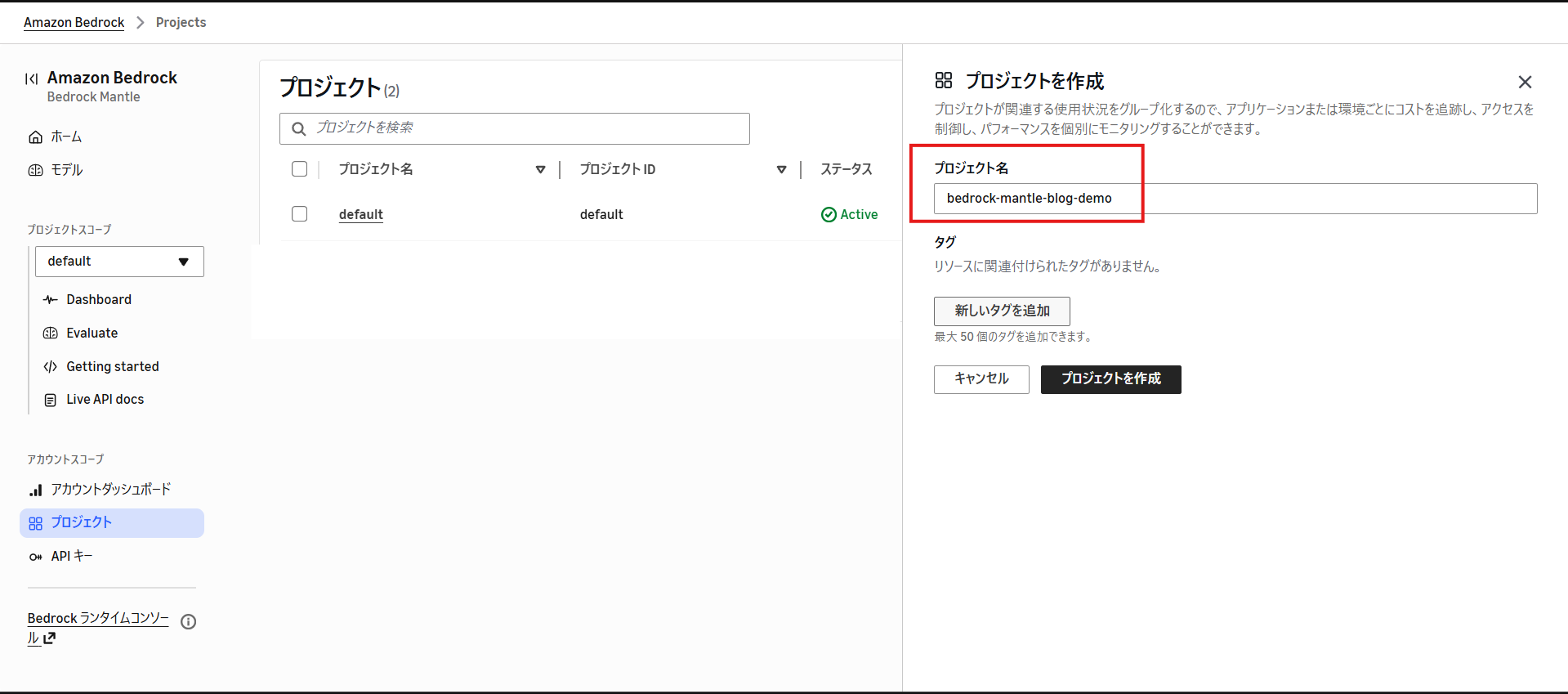Sort by プロジェクト名 column arrow
1568x694 pixels.
540,169
